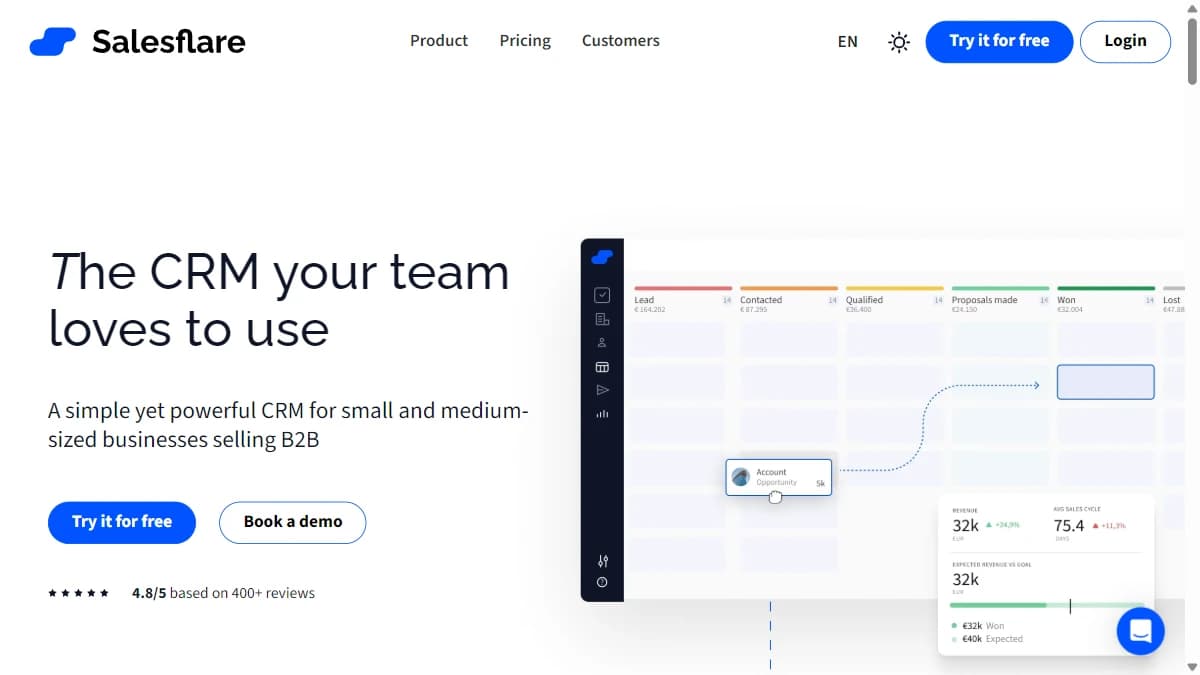Screen dimensions: 1200x675
Task: Click the Proposals made column header
Action: (x=984, y=300)
